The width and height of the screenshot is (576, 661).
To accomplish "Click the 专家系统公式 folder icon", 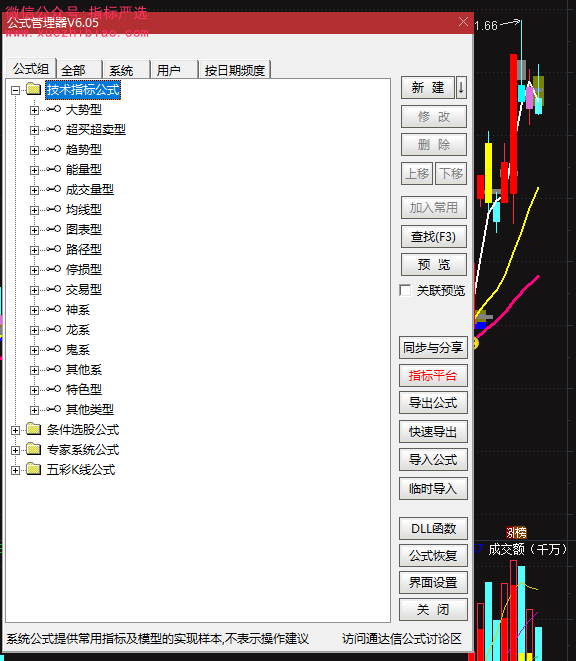I will (33, 449).
